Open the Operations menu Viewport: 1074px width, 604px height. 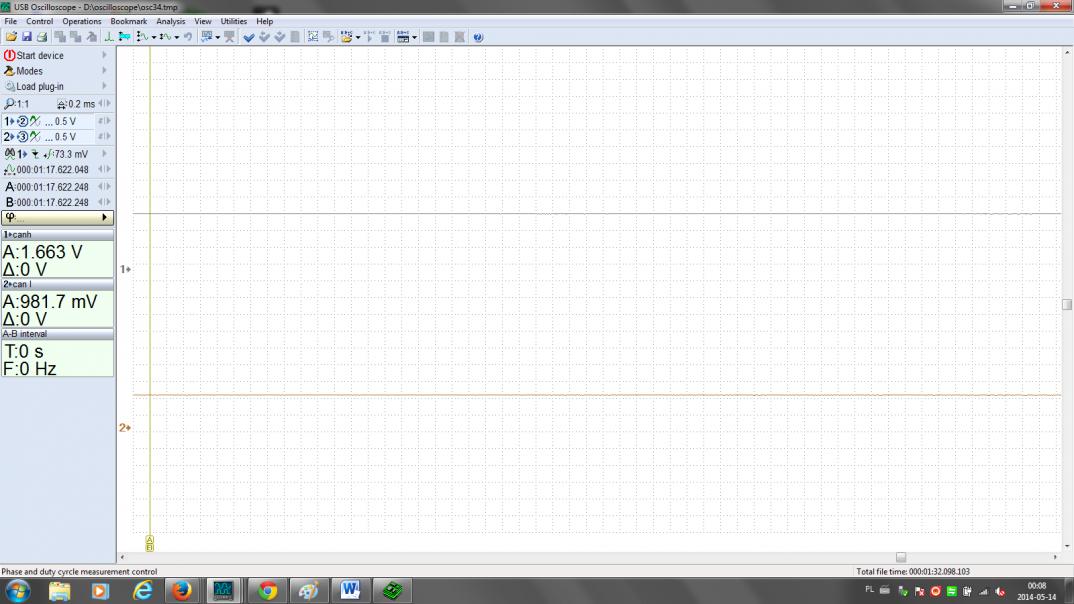pos(82,21)
